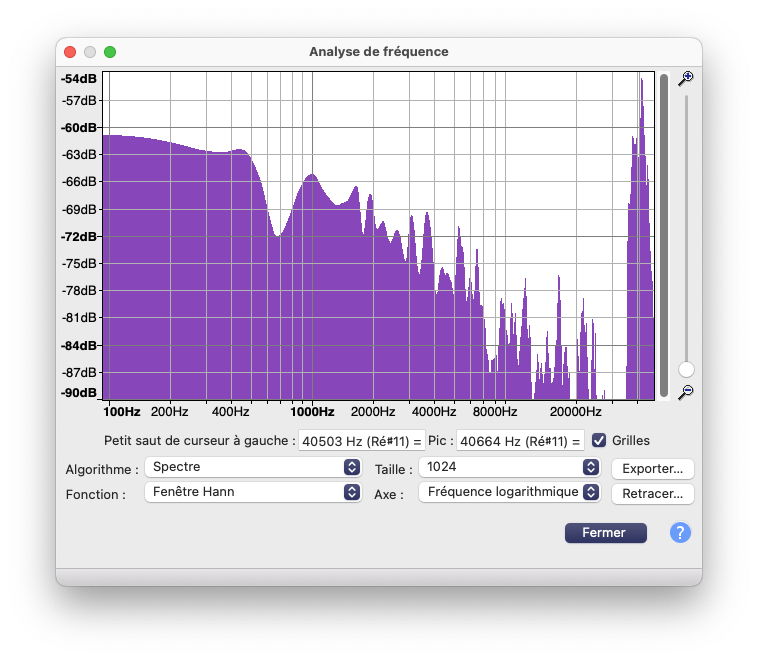Uncheck the Grilles checkbox
Screen dimensions: 758x660
tap(599, 440)
